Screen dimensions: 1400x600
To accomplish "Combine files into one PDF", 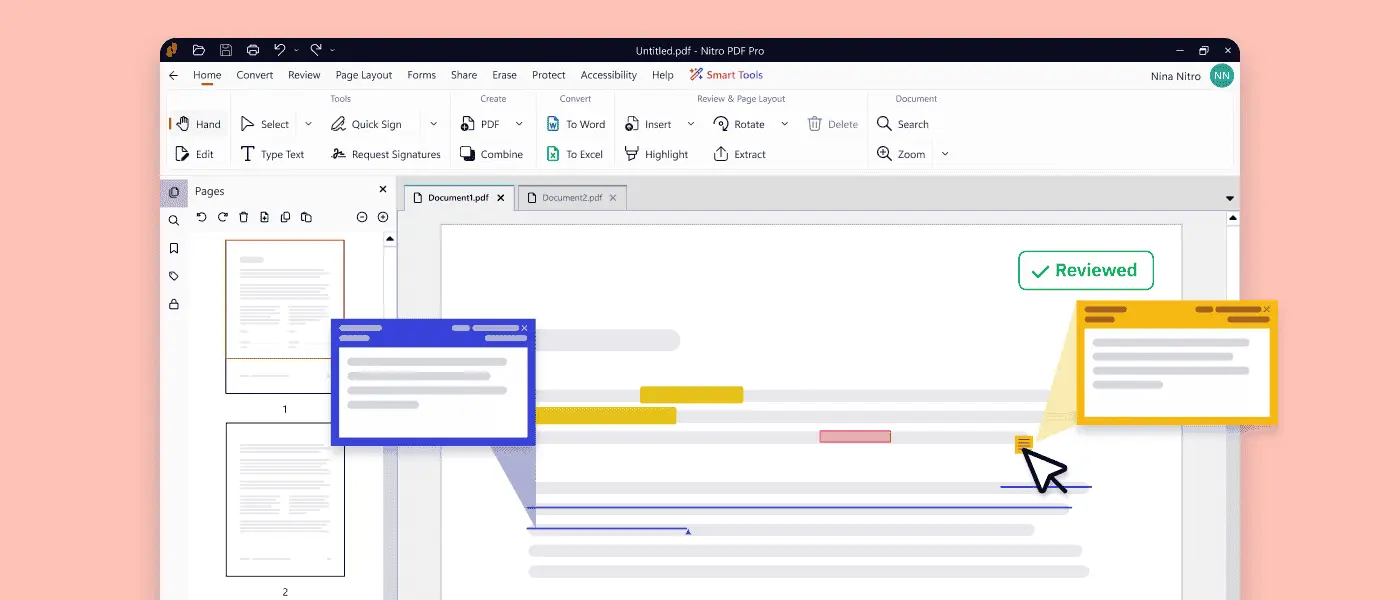I will (491, 154).
